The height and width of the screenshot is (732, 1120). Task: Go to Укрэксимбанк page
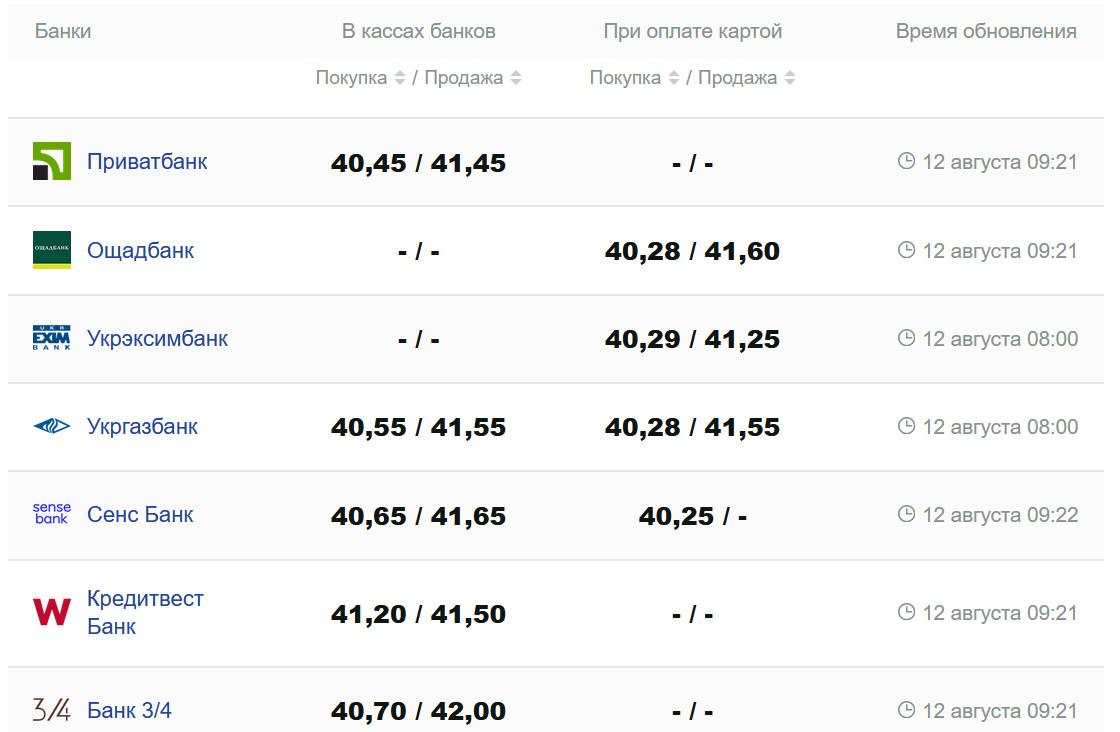(157, 339)
